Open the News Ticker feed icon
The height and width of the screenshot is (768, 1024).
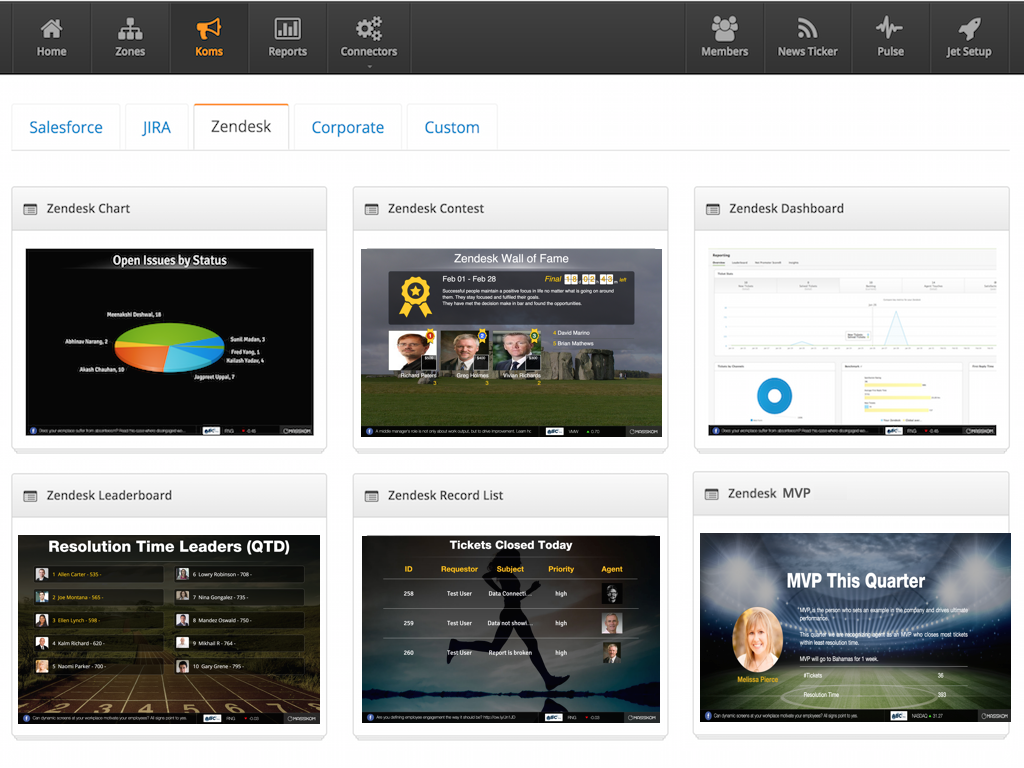[x=807, y=29]
